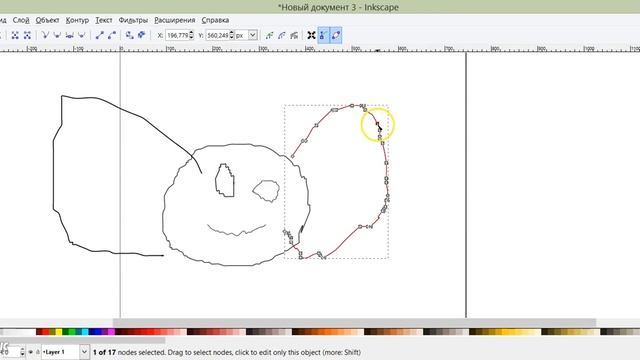Click the selected node inside yellow circle
The image size is (640, 360).
(x=378, y=123)
